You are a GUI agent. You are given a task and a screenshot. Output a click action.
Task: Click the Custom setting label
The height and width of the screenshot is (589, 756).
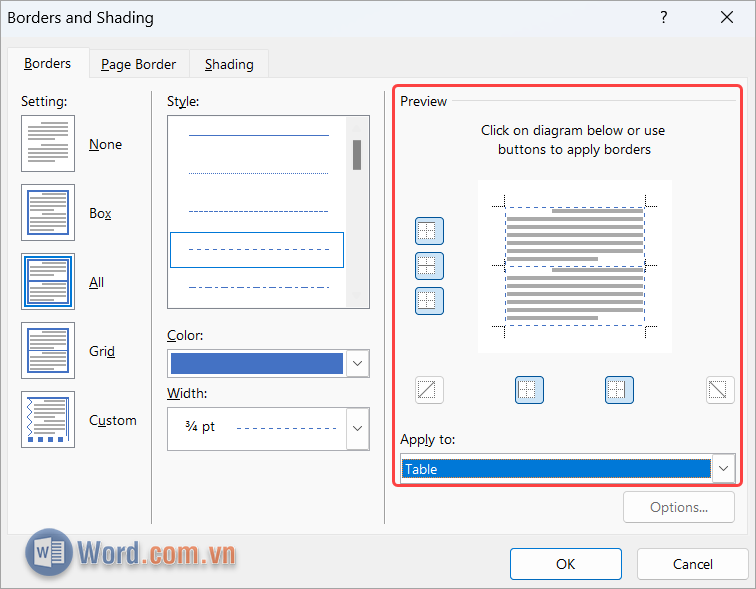113,420
